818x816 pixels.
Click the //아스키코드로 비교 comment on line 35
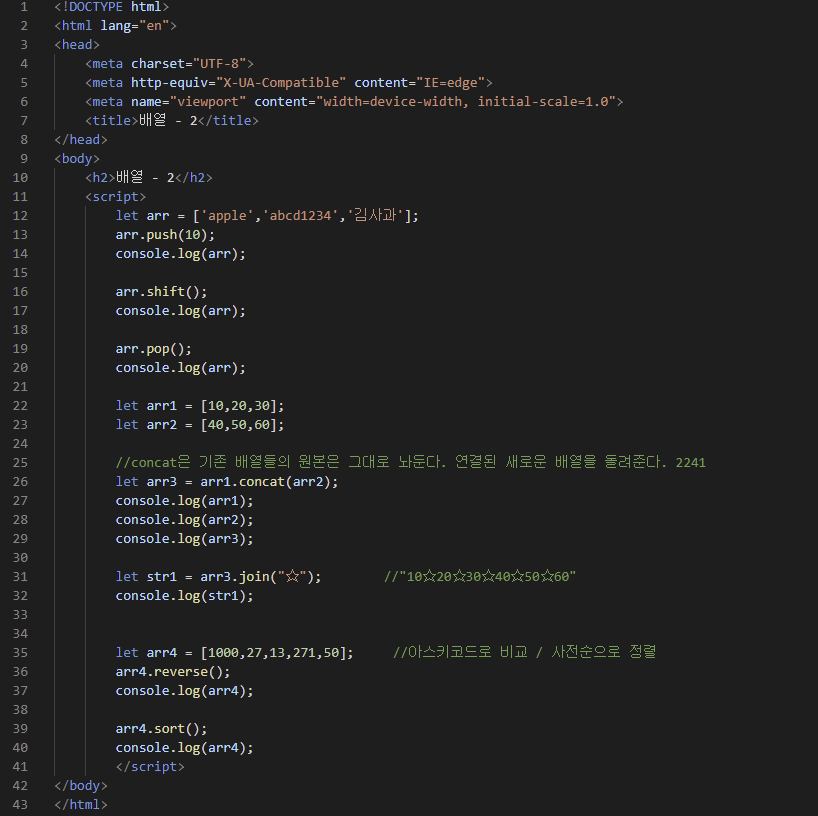tap(524, 652)
